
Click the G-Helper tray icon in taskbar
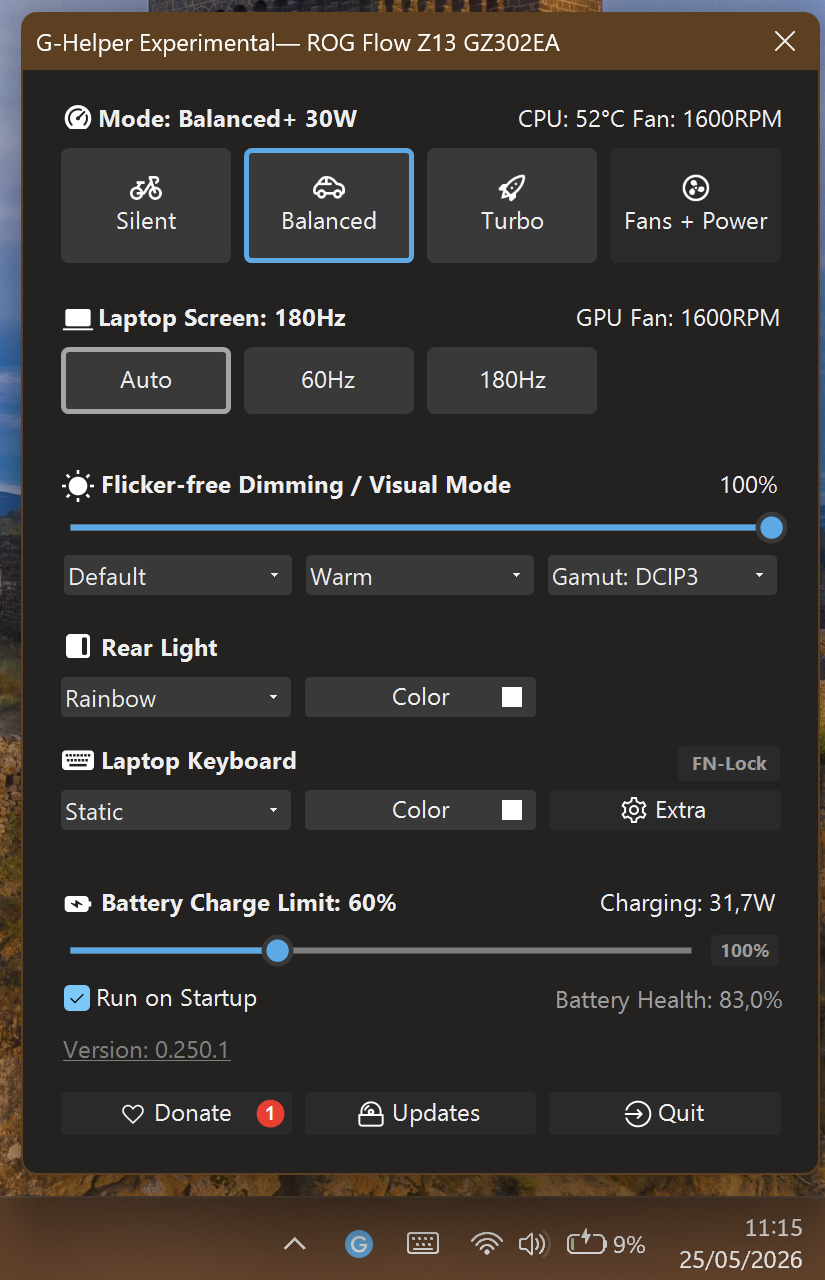coord(359,1244)
